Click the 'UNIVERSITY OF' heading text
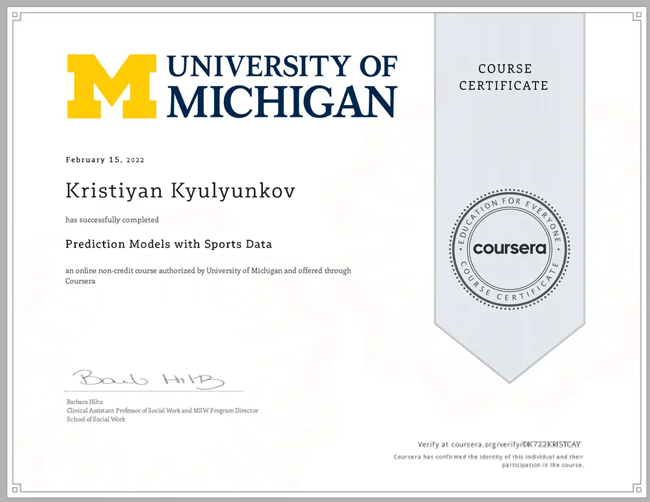This screenshot has width=650, height=502. [282, 66]
